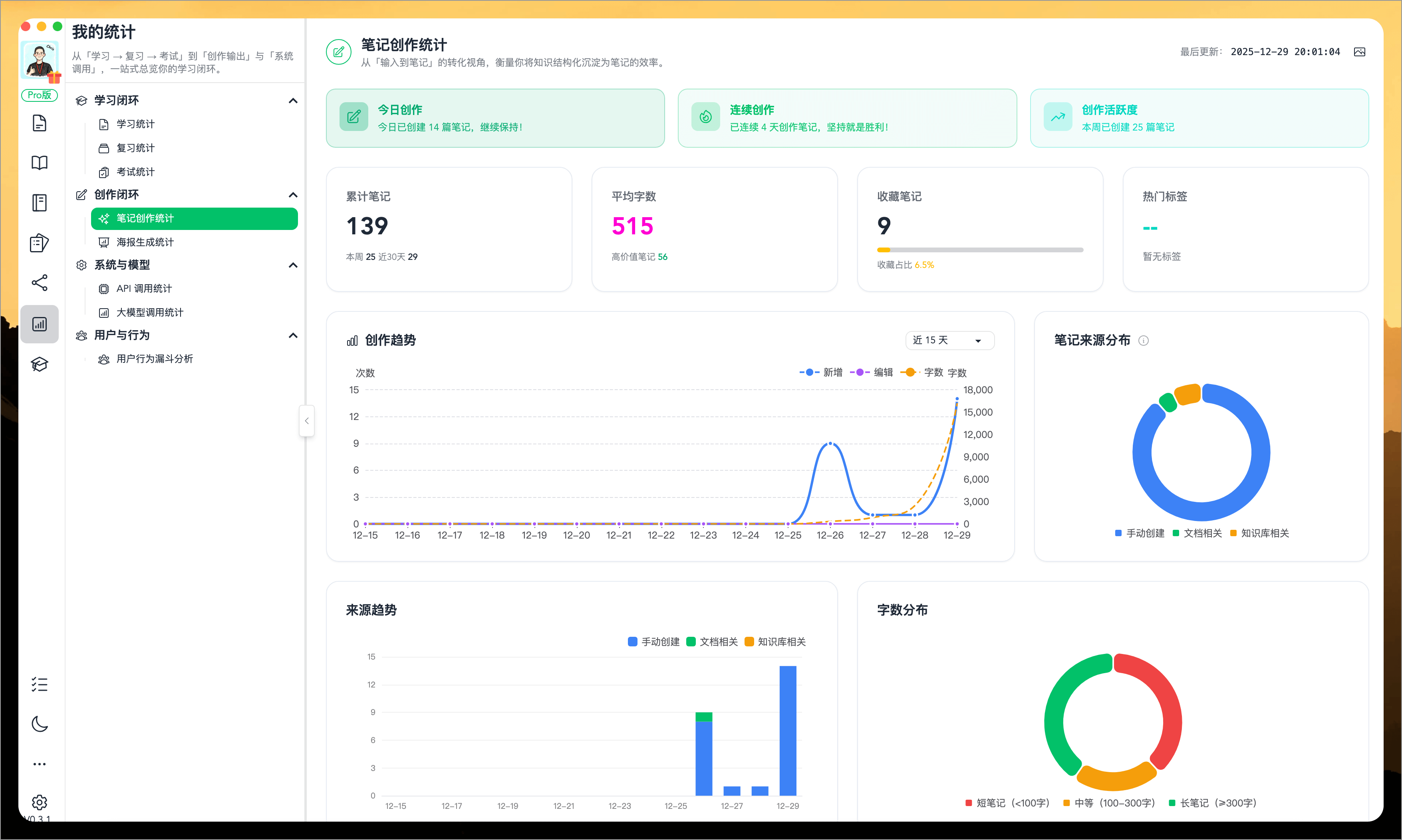Collapse the 系统与模型 section

click(293, 265)
